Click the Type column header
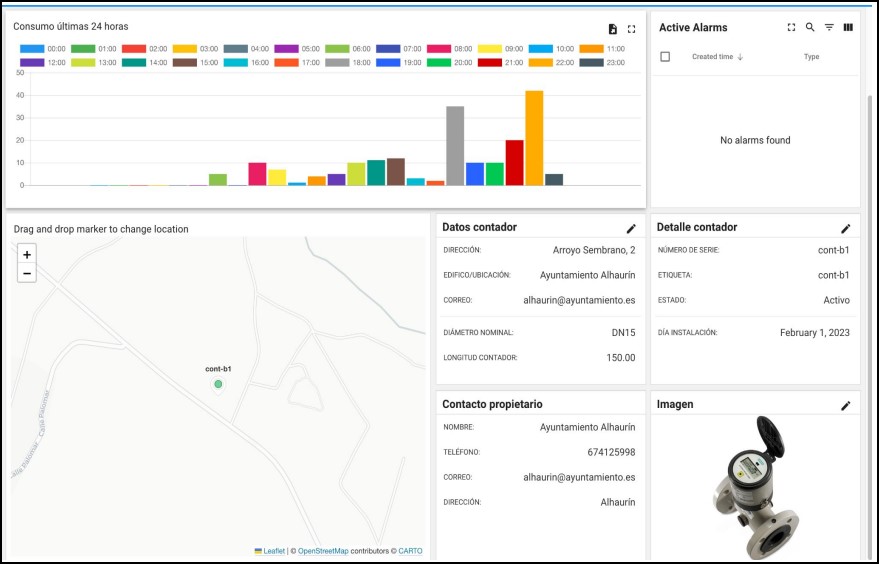This screenshot has height=564, width=879. point(811,57)
